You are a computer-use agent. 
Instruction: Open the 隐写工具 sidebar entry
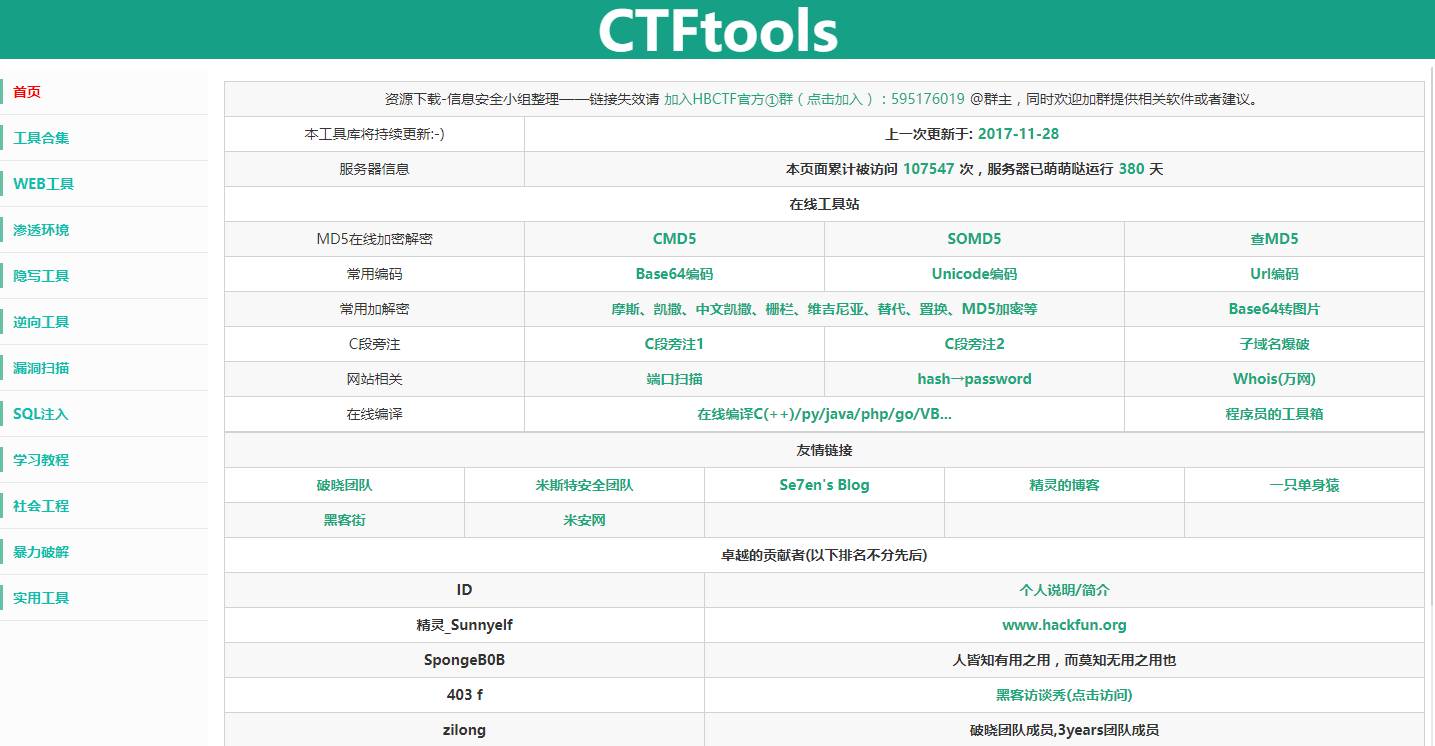coord(40,276)
